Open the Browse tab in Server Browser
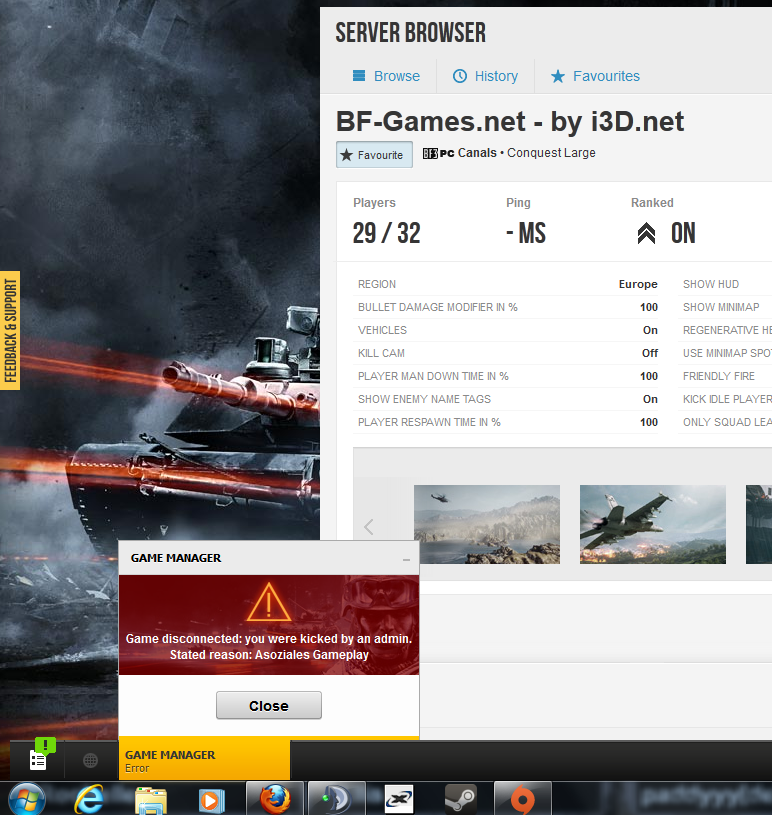Image resolution: width=772 pixels, height=815 pixels. pyautogui.click(x=386, y=76)
